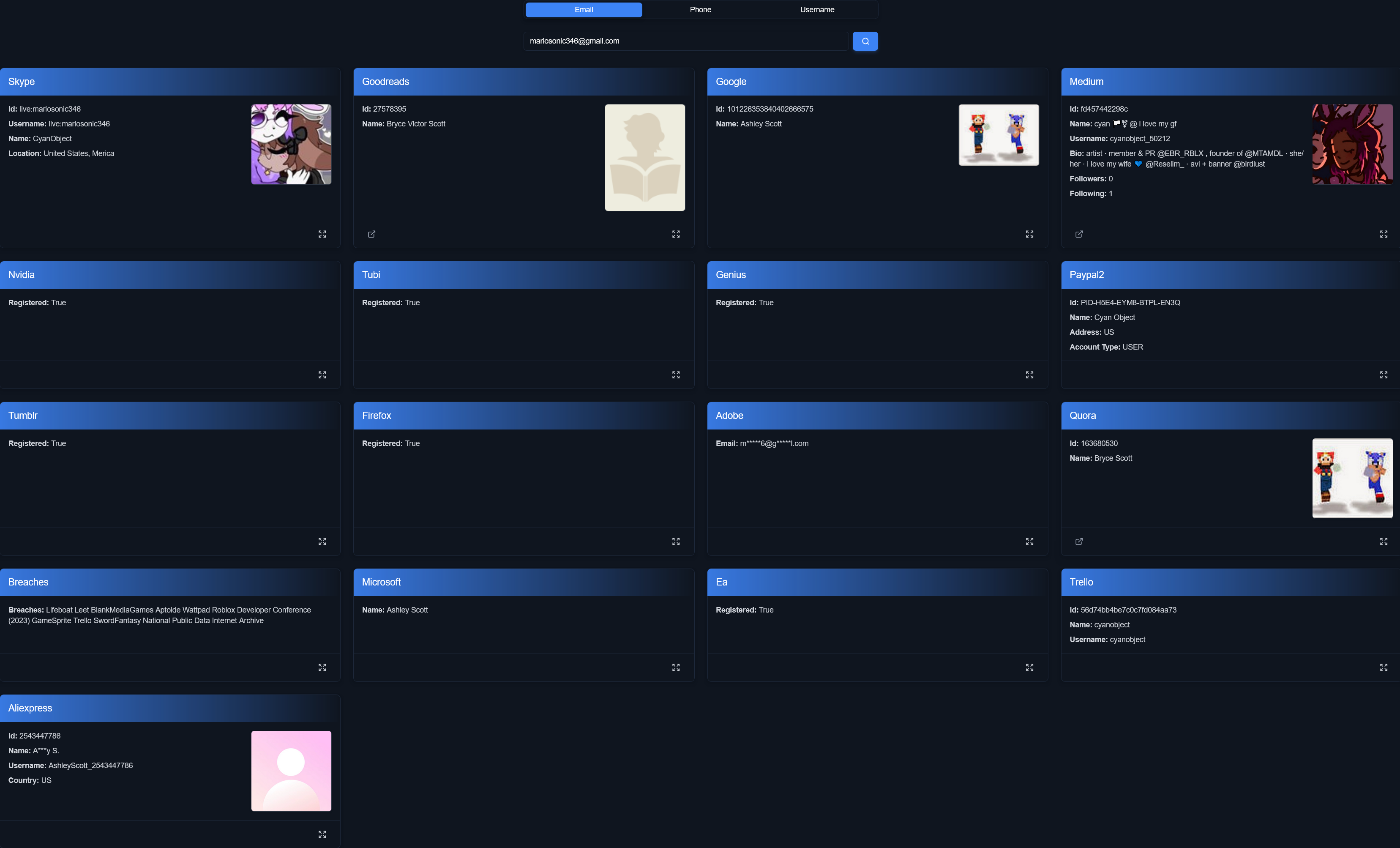Image resolution: width=1400 pixels, height=848 pixels.
Task: Expand the Skype card
Action: point(322,234)
